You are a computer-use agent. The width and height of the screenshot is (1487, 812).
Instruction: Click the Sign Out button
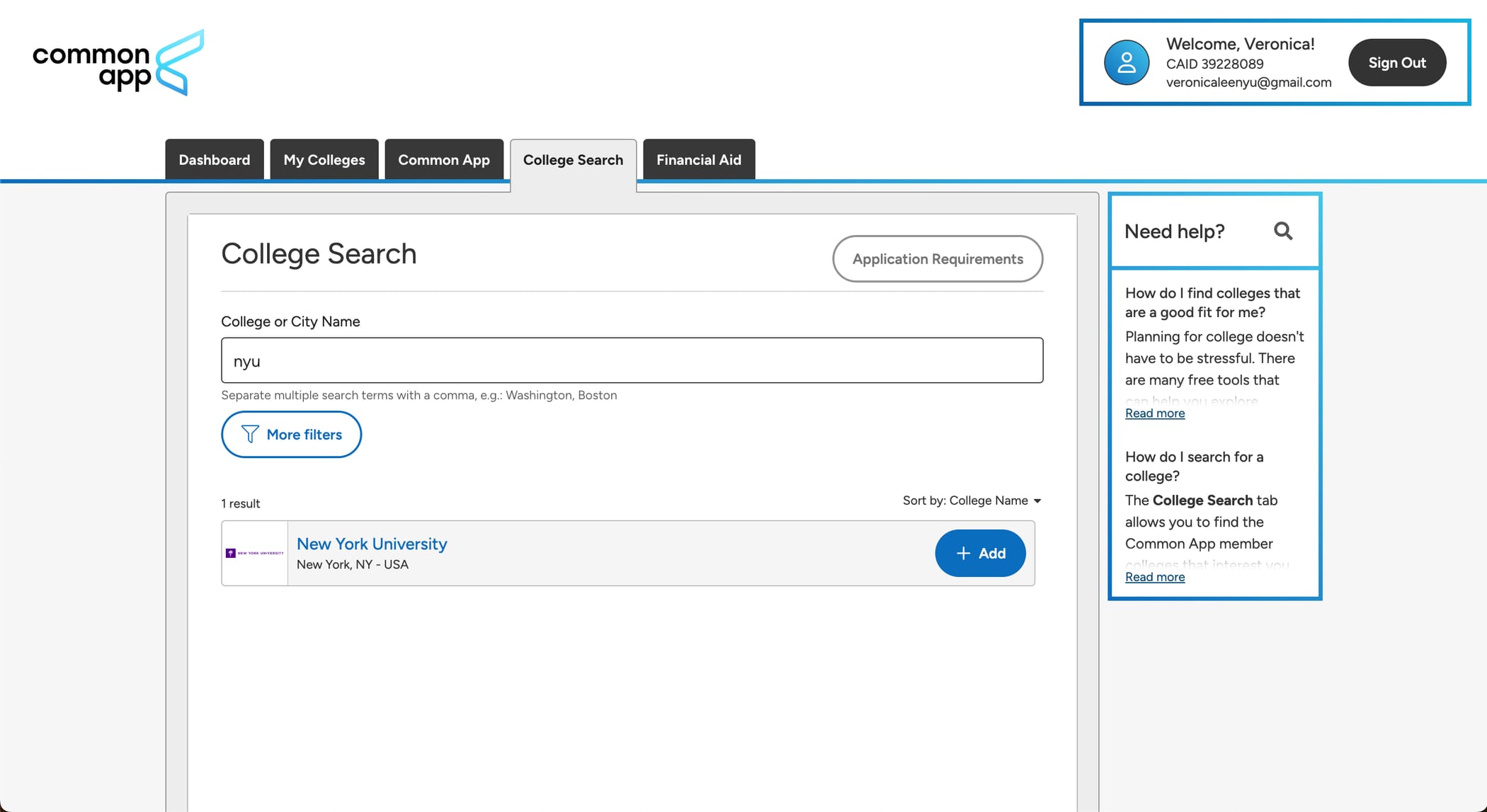coord(1396,62)
